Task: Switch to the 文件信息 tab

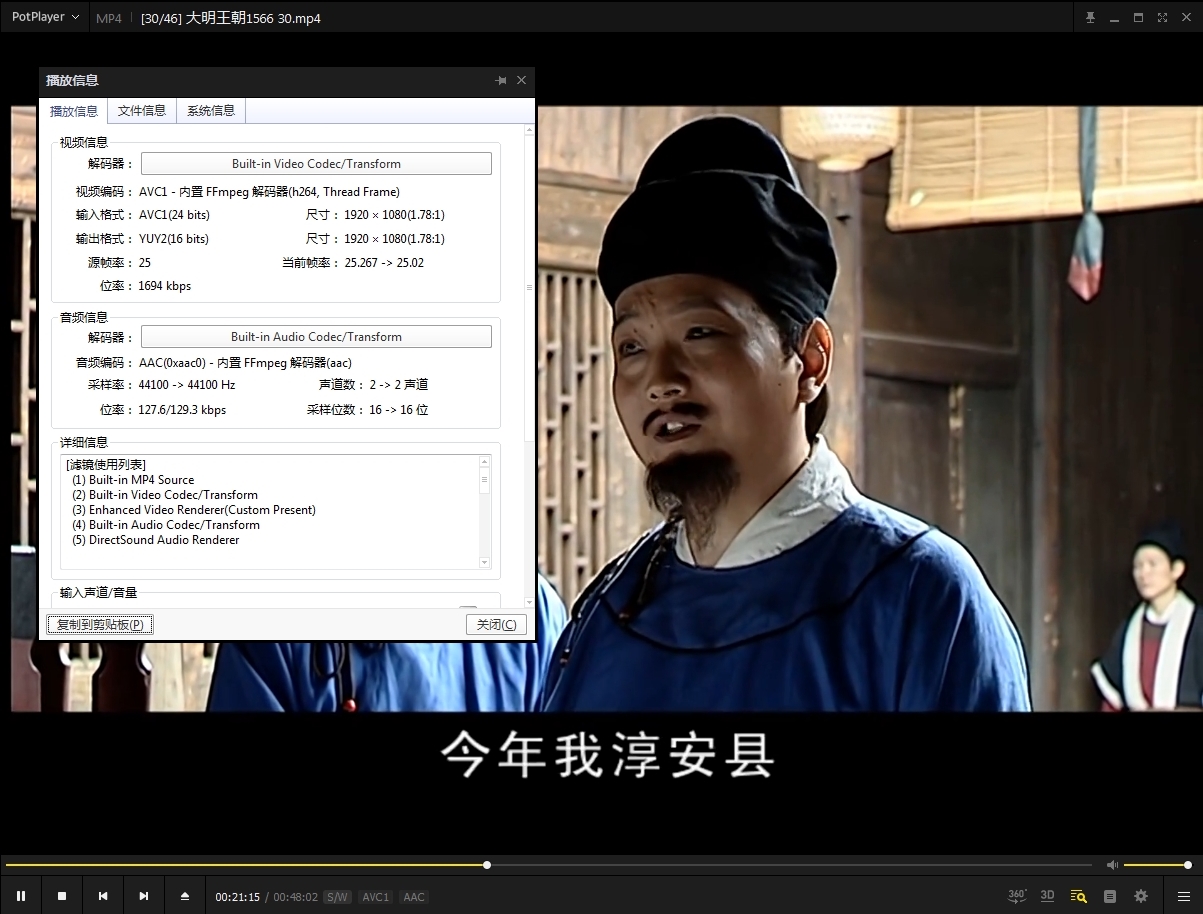Action: coord(142,110)
